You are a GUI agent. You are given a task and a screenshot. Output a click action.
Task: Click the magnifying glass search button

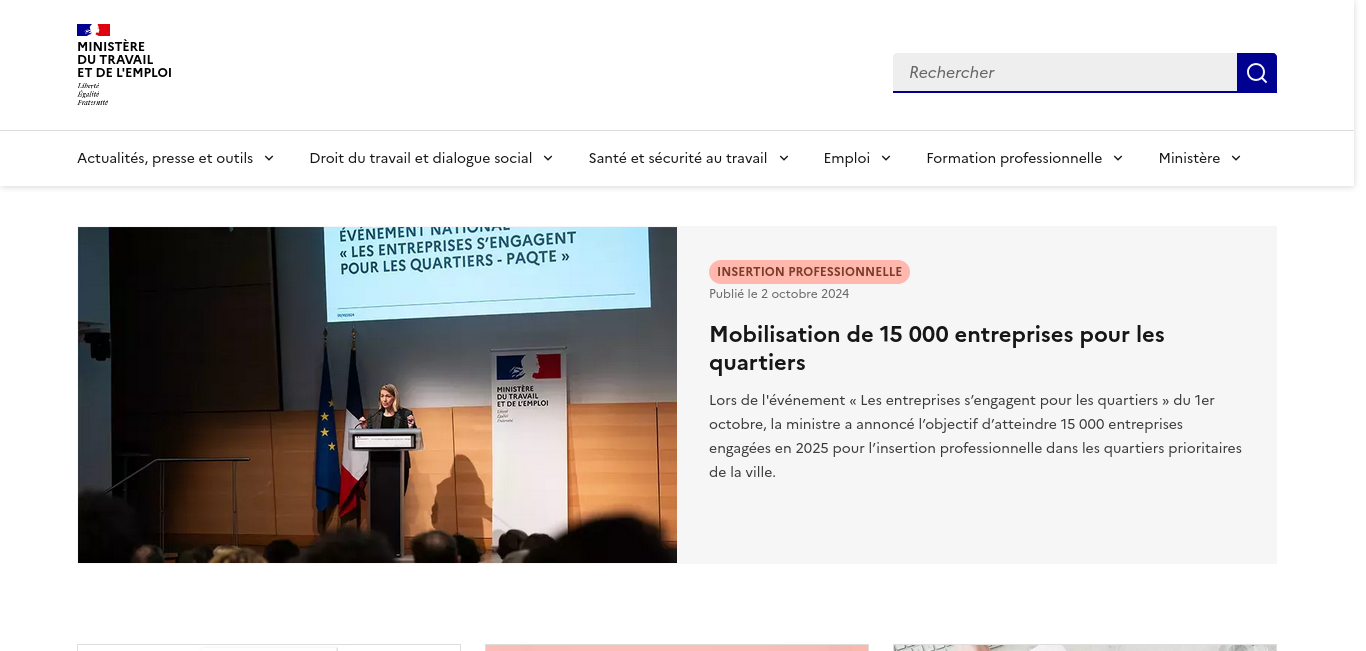point(1256,73)
